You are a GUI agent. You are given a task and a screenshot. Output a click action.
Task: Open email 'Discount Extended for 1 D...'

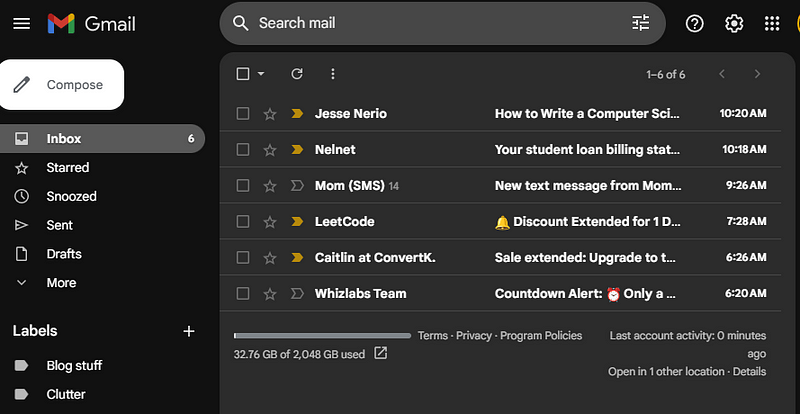pos(588,222)
